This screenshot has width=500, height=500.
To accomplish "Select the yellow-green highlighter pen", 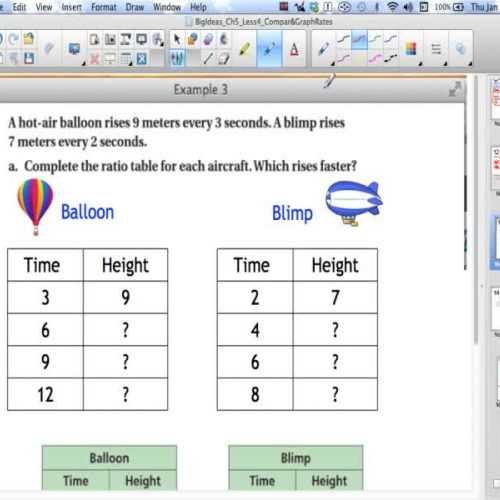I will point(245,49).
